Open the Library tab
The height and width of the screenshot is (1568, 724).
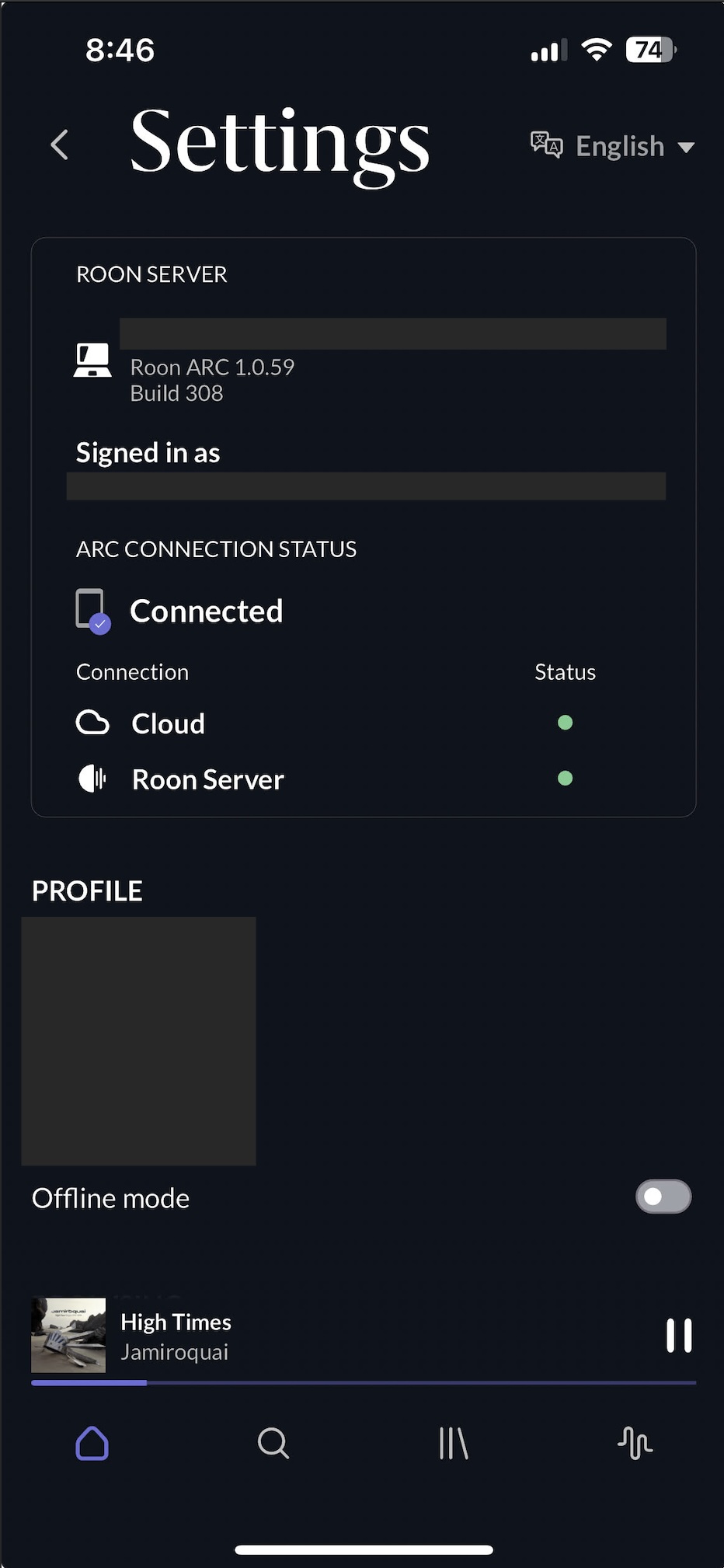click(x=454, y=1444)
